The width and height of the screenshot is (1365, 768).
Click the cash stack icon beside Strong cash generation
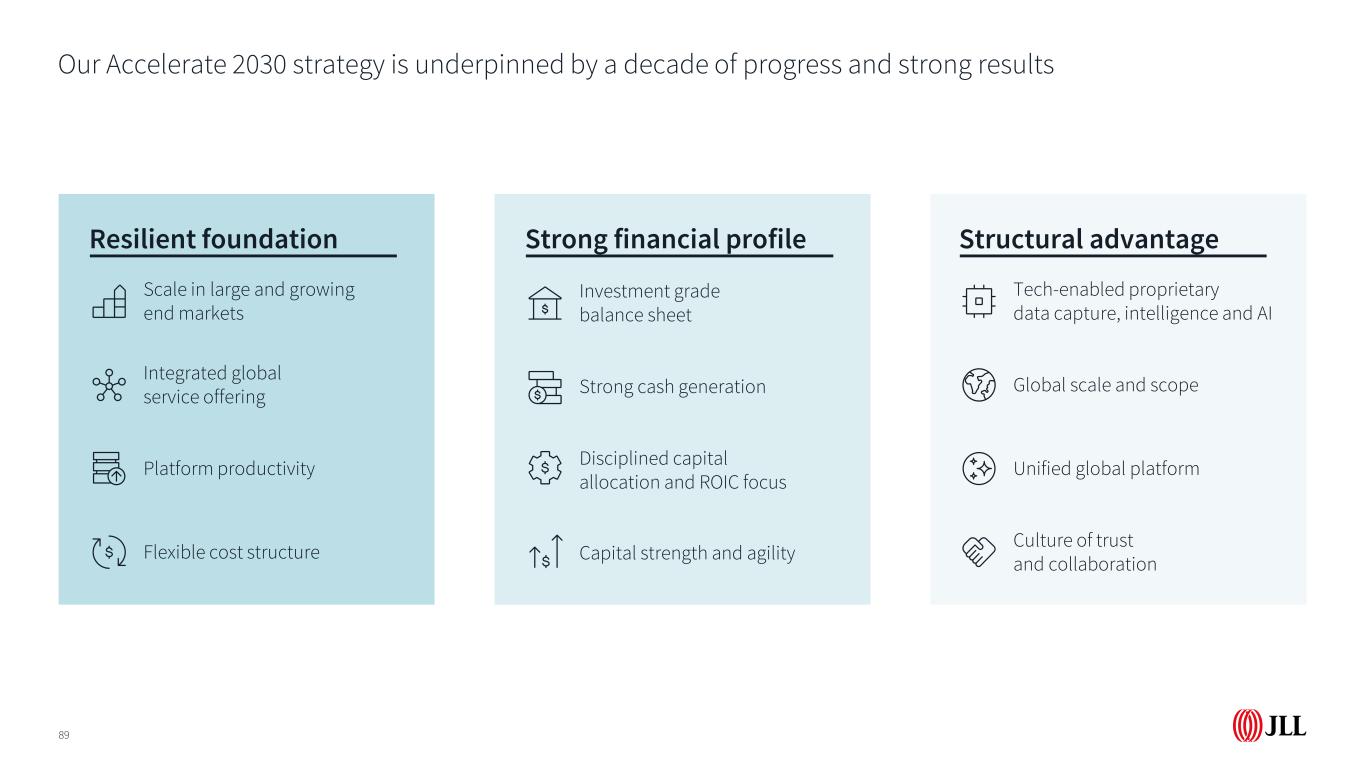(x=544, y=387)
